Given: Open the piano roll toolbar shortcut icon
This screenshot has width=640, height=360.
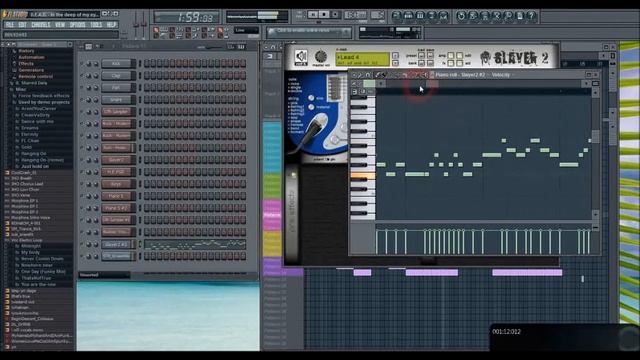Looking at the screenshot, I should (420, 16).
